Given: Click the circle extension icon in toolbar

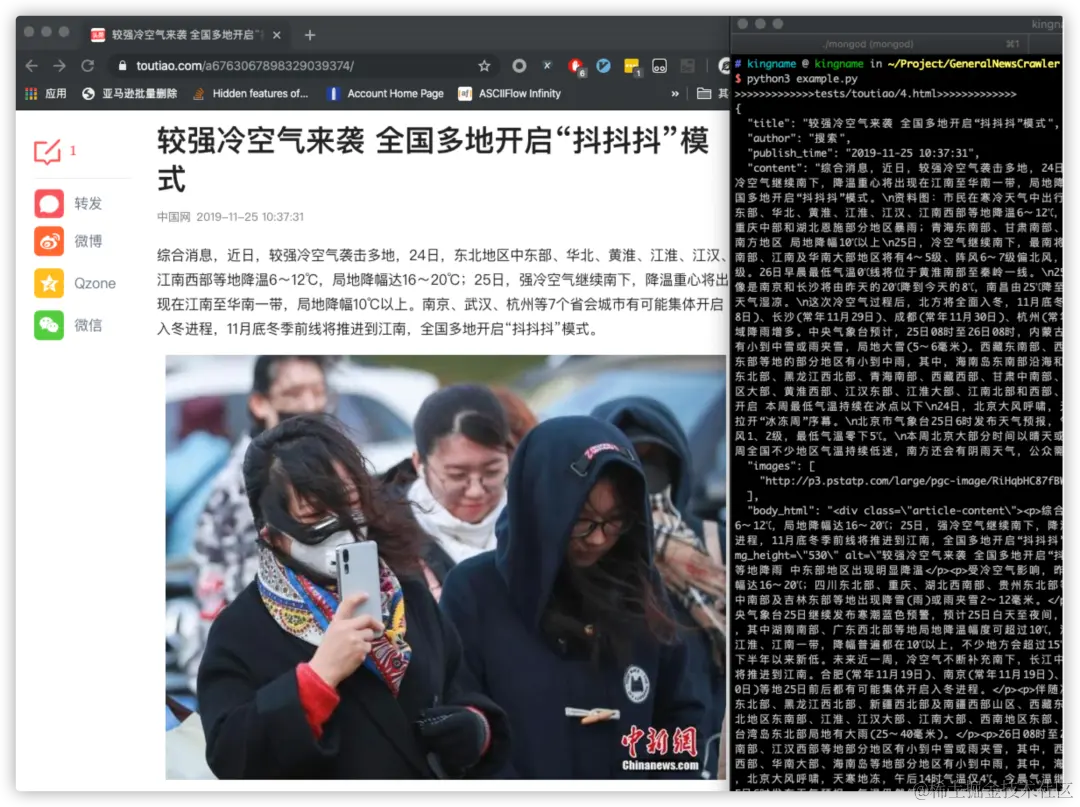Looking at the screenshot, I should (519, 66).
